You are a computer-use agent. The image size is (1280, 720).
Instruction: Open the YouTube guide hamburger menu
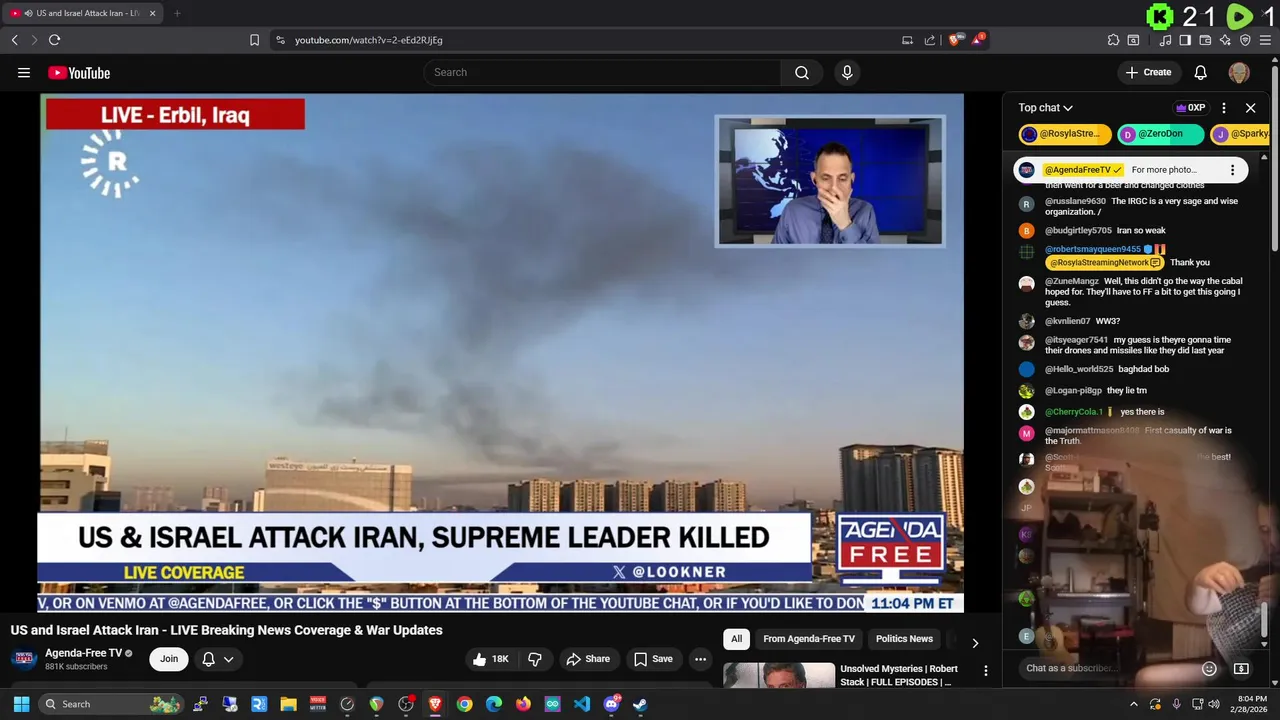[24, 72]
